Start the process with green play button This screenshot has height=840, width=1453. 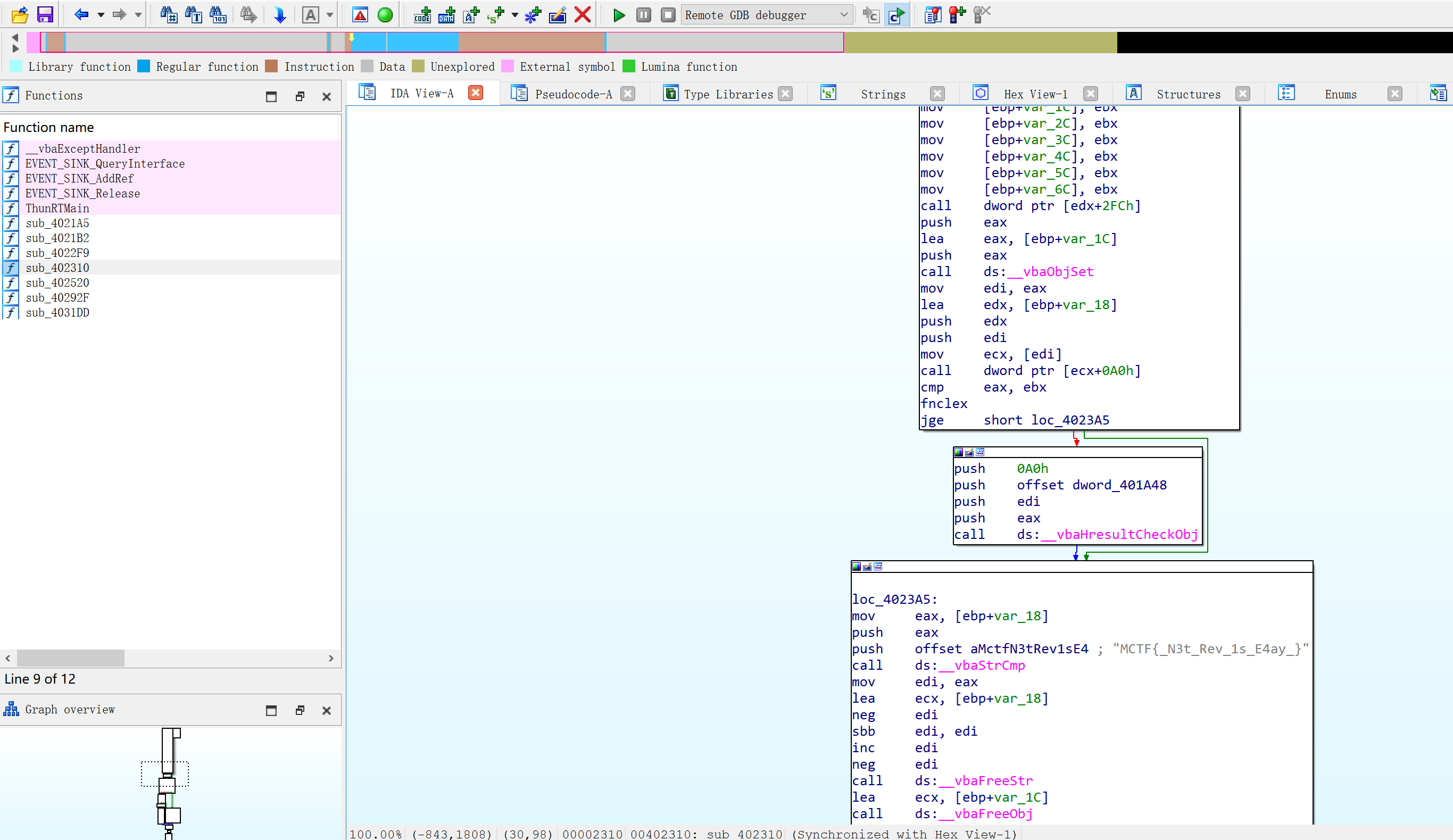(x=619, y=14)
